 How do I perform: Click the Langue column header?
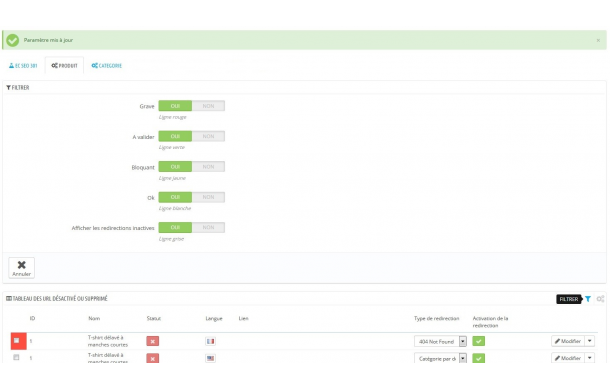pyautogui.click(x=214, y=318)
